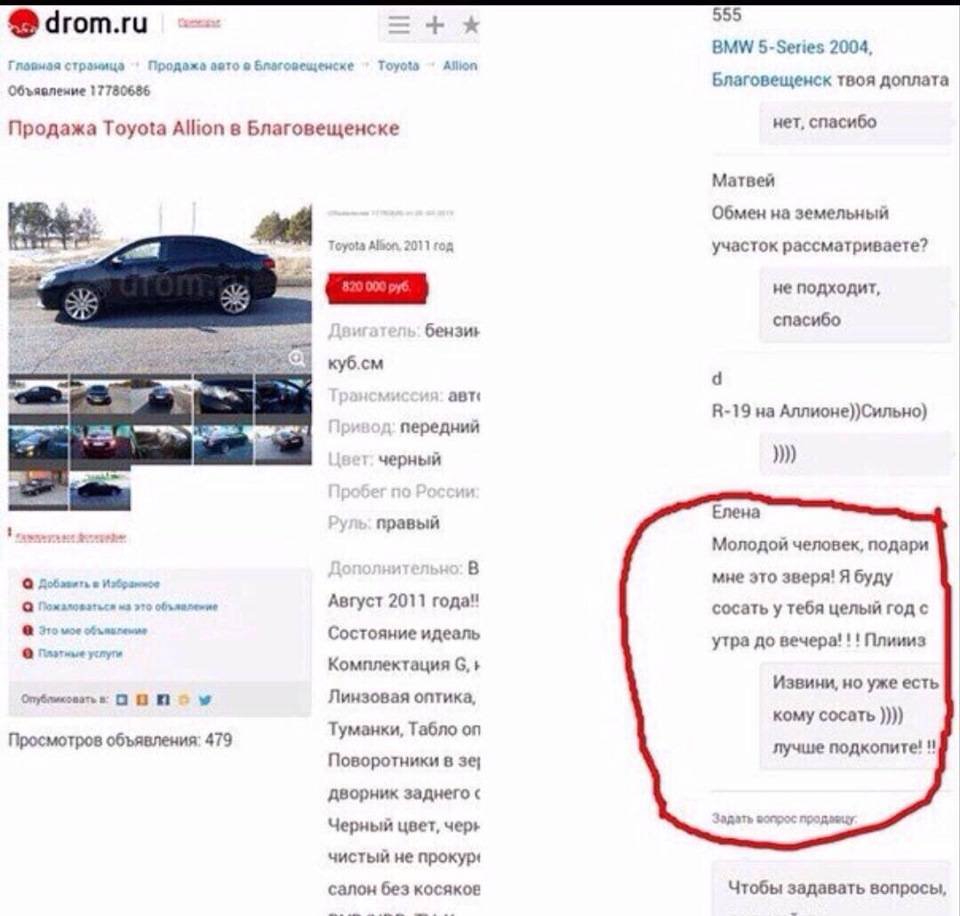
Task: Click the plus icon in toolbar
Action: pos(435,25)
